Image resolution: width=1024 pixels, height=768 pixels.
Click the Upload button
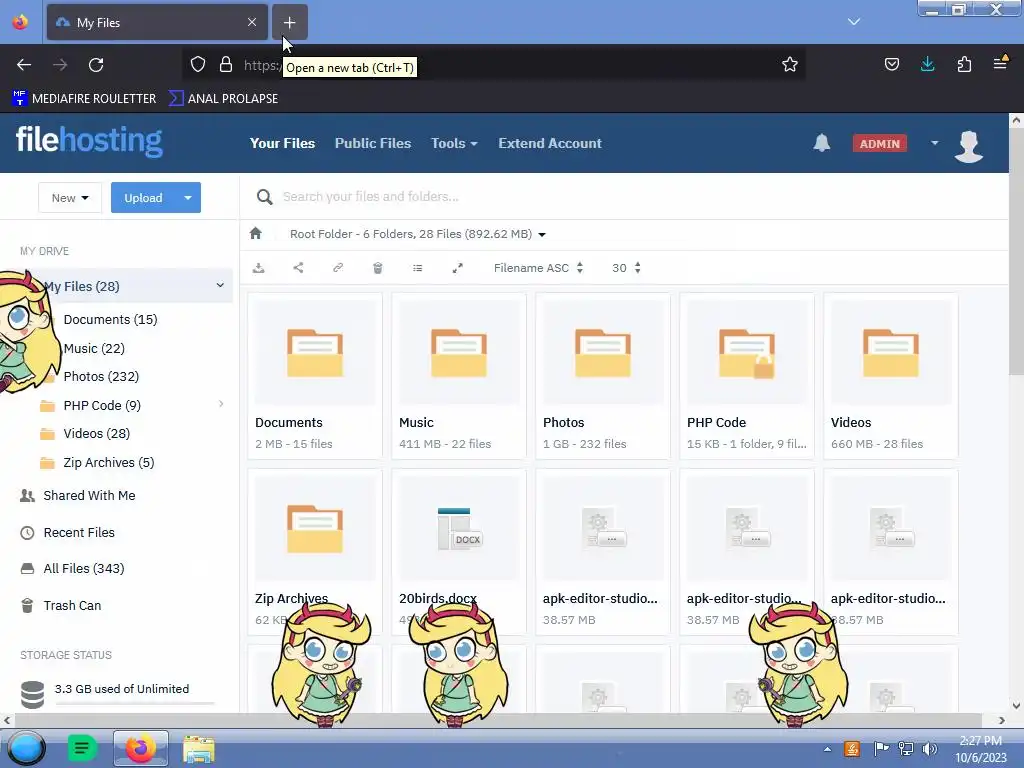[x=143, y=197]
